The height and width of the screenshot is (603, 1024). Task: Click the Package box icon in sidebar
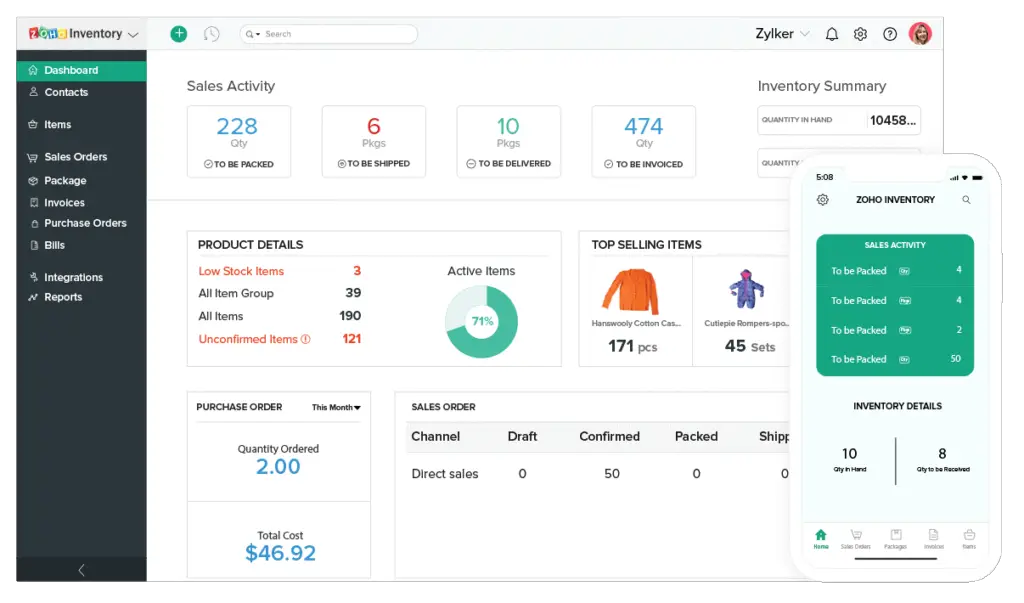(x=33, y=180)
